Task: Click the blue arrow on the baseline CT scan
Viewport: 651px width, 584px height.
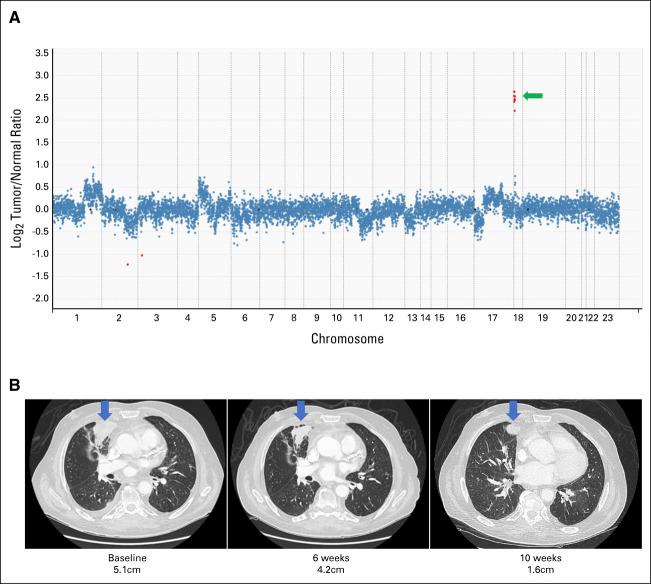Action: coord(106,409)
